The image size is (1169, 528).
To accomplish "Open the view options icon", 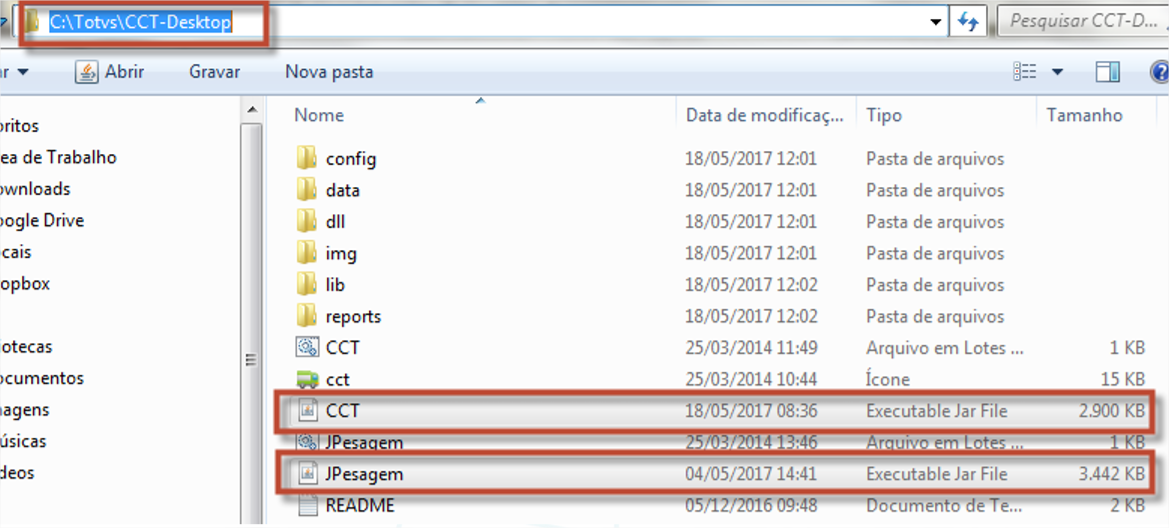I will point(1025,72).
